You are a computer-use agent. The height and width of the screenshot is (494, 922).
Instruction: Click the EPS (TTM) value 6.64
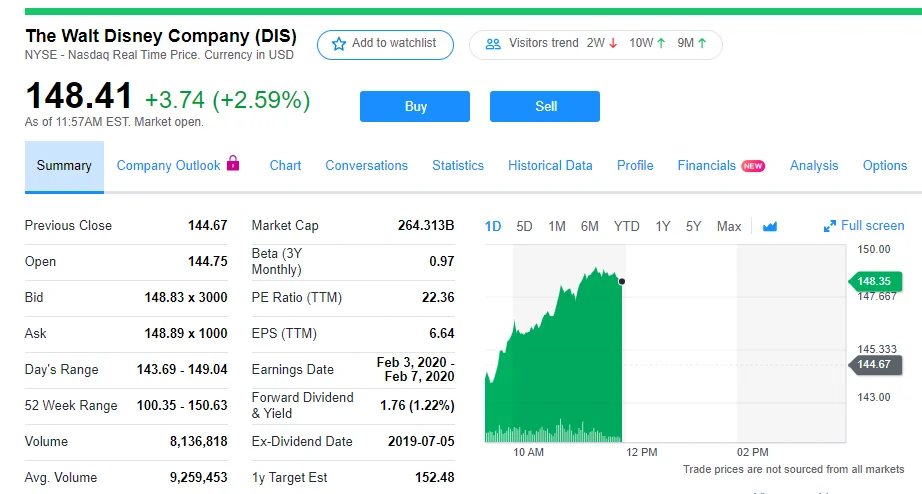442,333
